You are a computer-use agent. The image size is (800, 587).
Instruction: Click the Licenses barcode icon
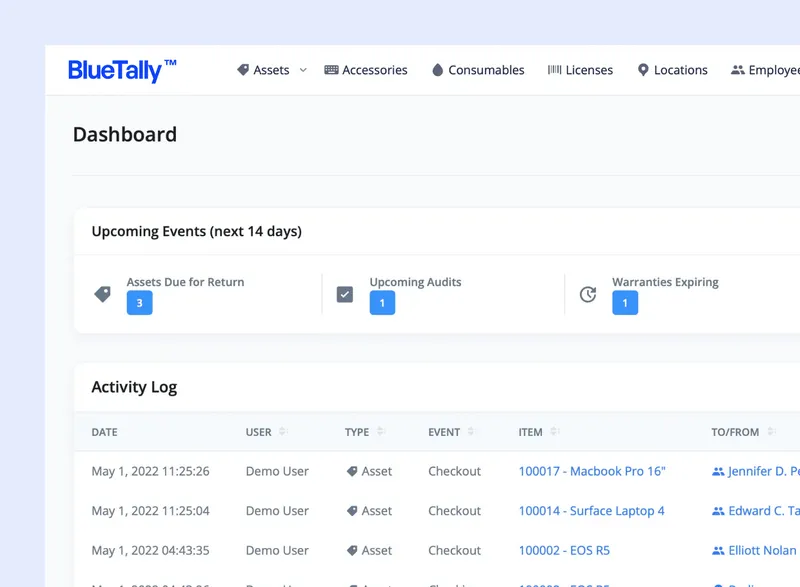555,70
